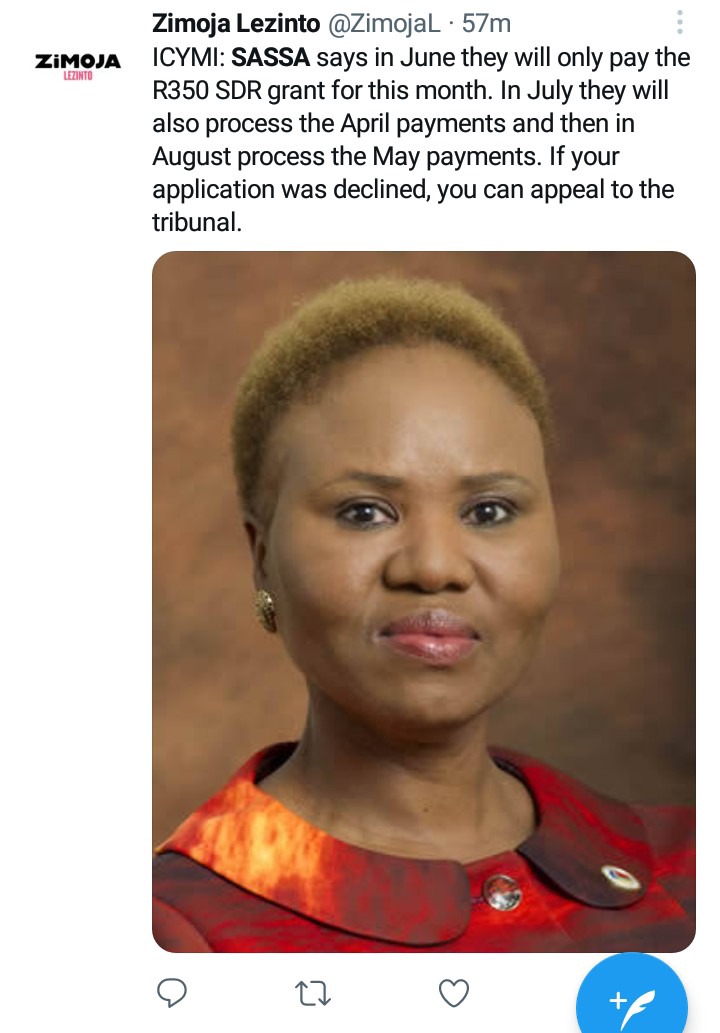View the attached portrait photo fullscreen
720x1033 pixels.
pos(424,601)
